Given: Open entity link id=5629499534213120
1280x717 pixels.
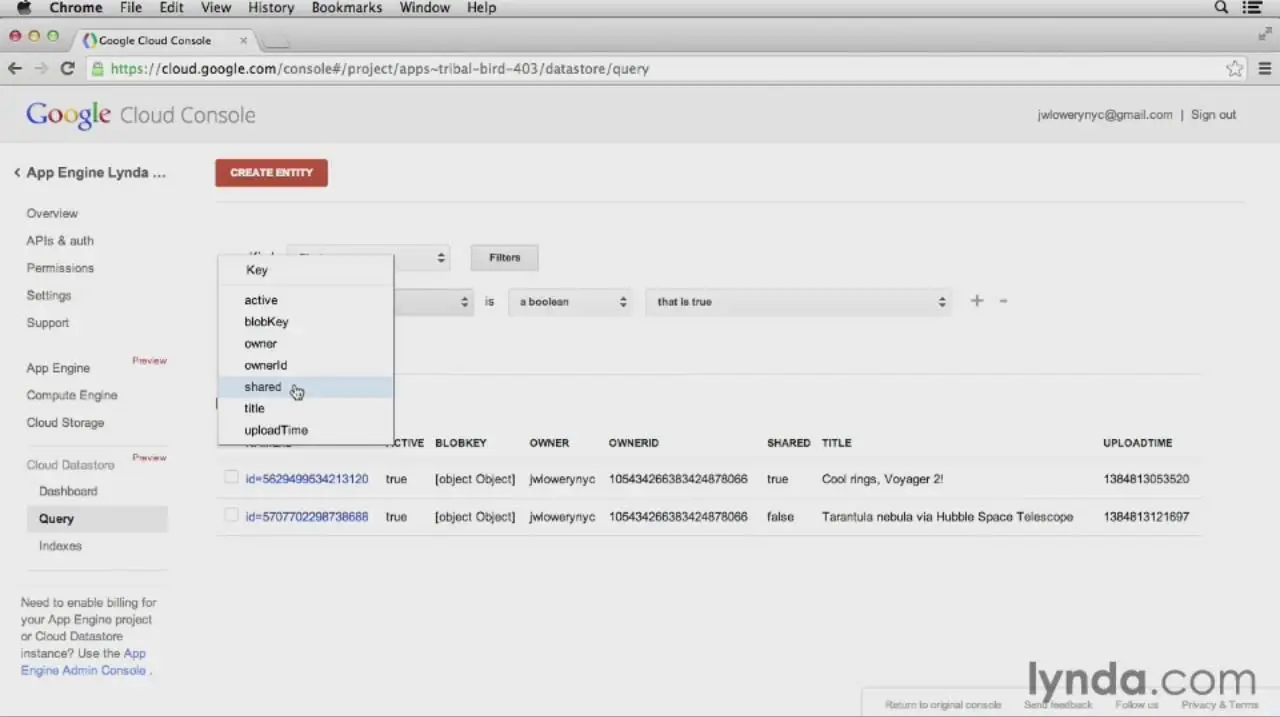Looking at the screenshot, I should (307, 479).
